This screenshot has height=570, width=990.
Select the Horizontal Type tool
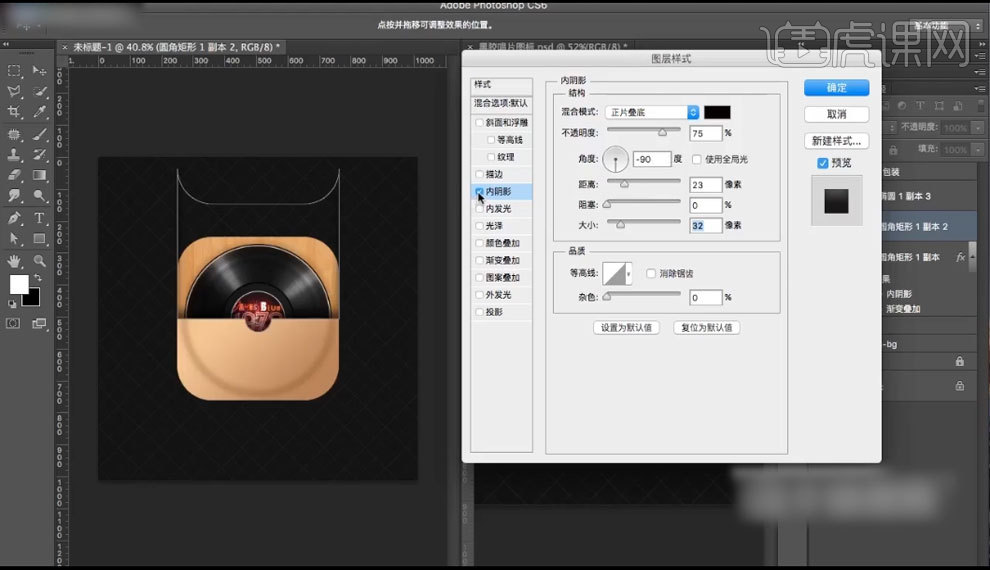pos(39,218)
